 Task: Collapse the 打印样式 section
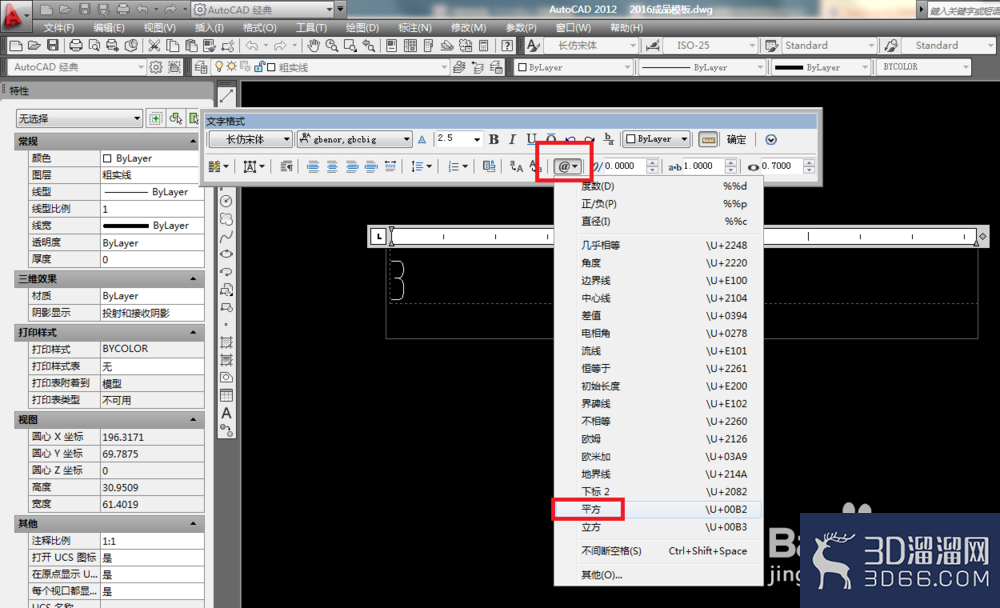[x=193, y=332]
